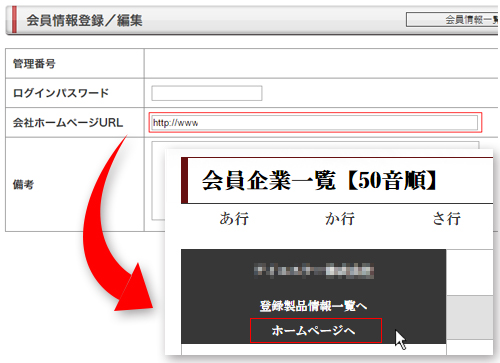Click the 会員情報登録/編集 page title

pos(84,21)
